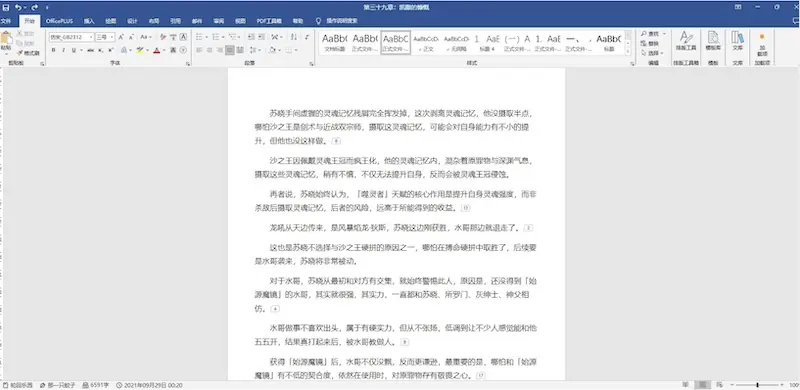
Task: Open the Font dialog launcher
Action: [x=188, y=64]
